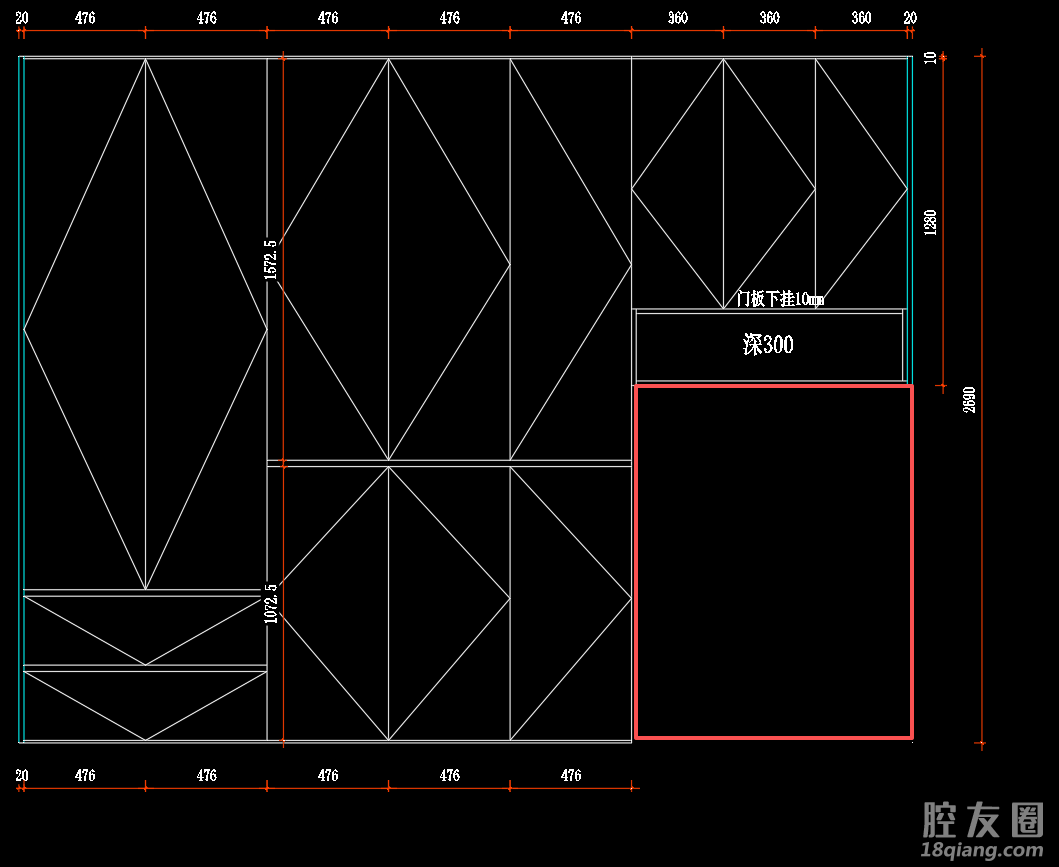
Task: Select the tall left double-door diamond panel
Action: 145,324
